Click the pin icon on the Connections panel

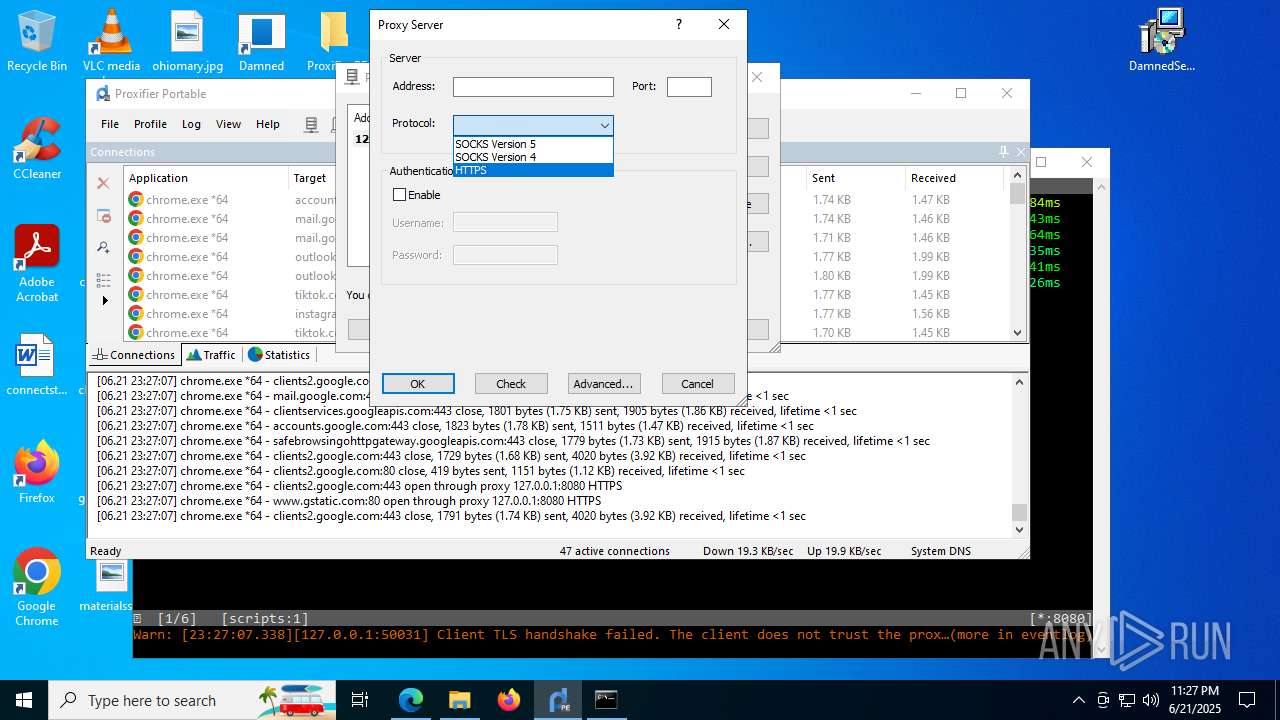coord(1004,152)
